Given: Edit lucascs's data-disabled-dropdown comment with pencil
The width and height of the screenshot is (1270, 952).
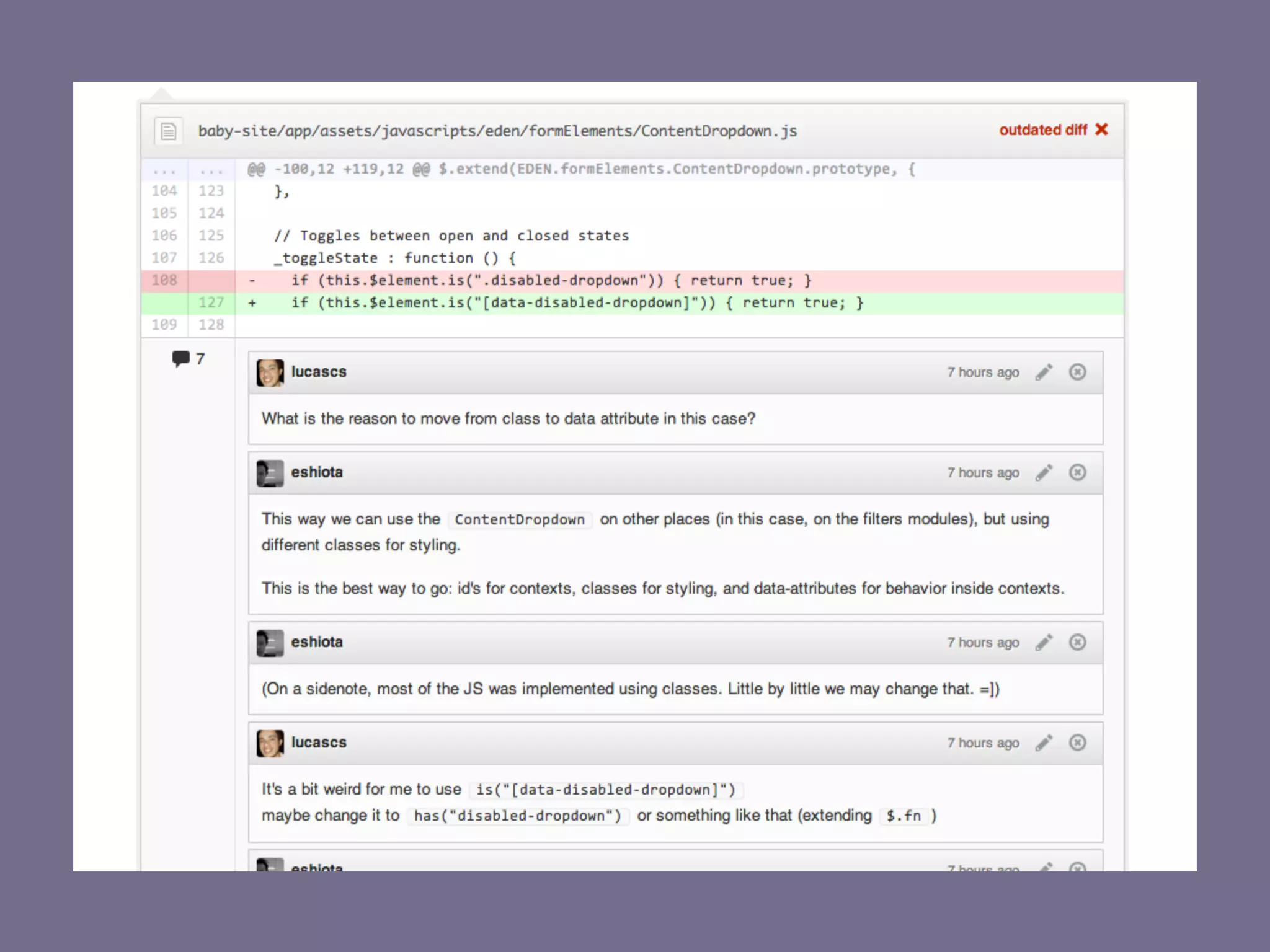Looking at the screenshot, I should click(x=1044, y=743).
